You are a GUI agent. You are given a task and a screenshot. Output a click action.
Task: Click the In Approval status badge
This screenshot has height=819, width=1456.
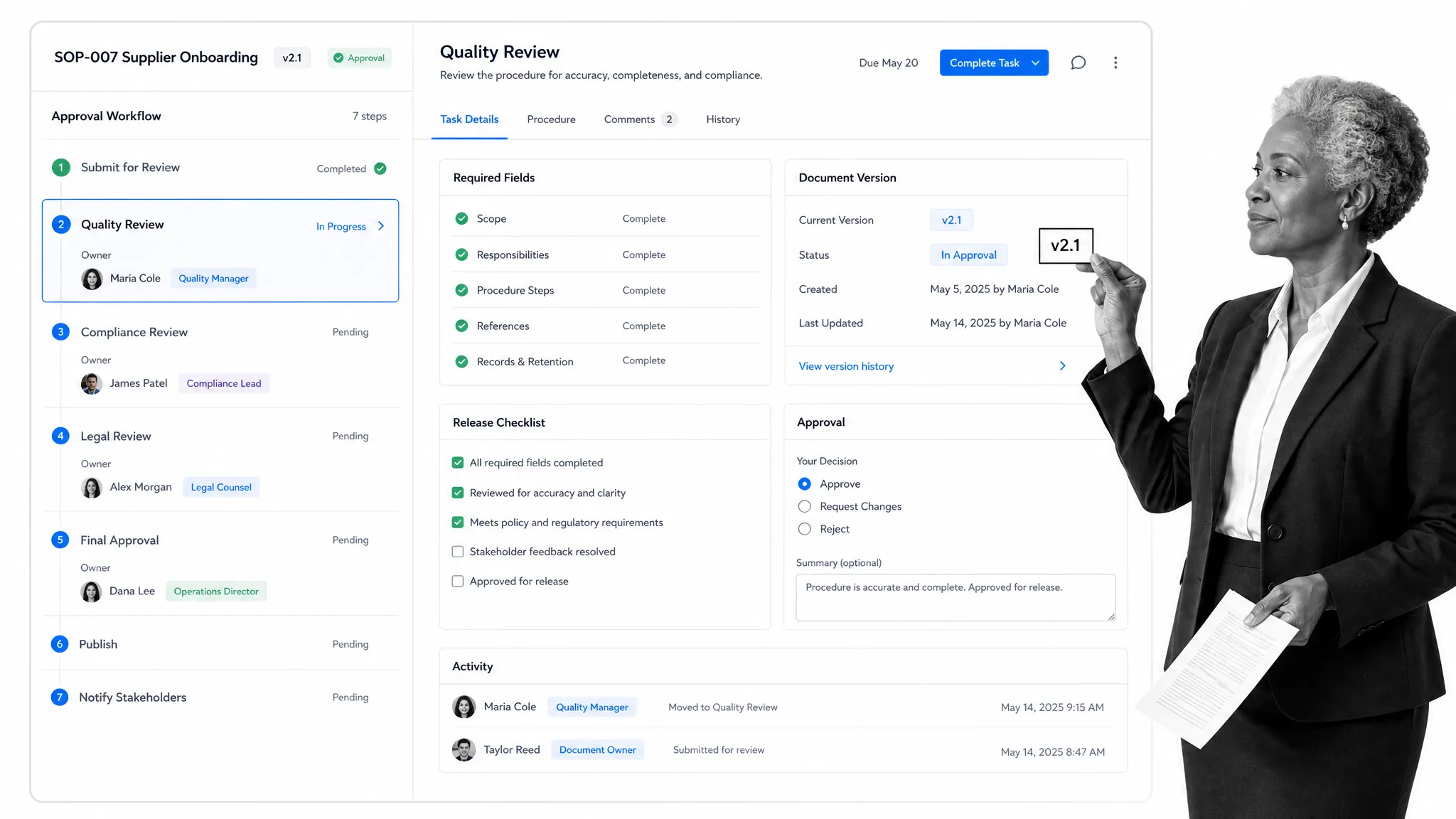[x=968, y=255]
